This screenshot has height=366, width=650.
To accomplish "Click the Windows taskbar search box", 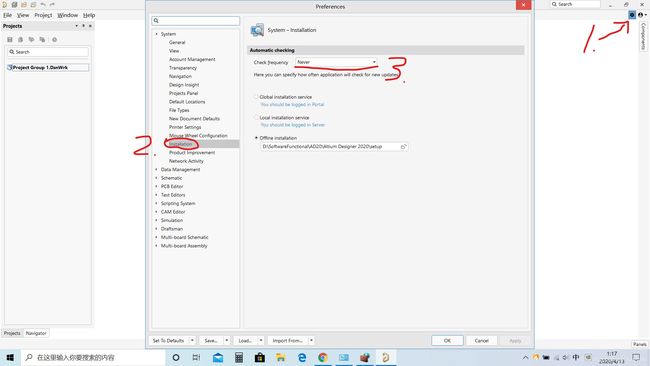I will 93,357.
